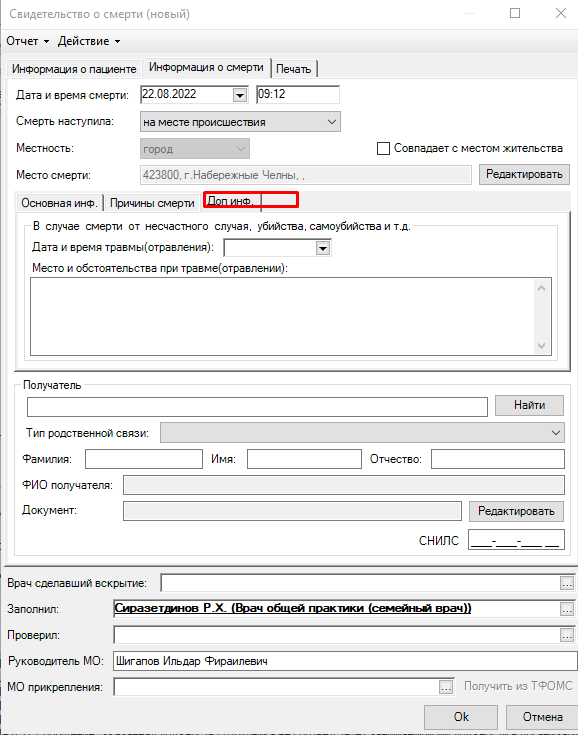
Task: Check Совпадает с местом жительства
Action: (383, 149)
